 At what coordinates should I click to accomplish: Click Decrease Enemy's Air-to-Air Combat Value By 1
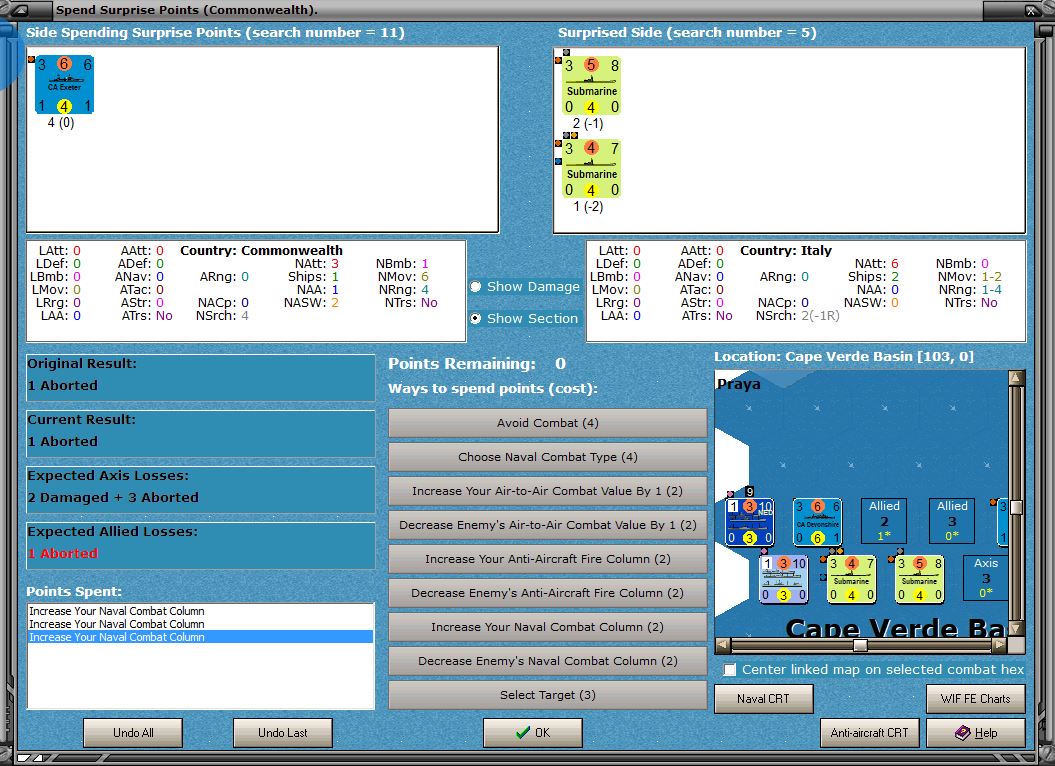(x=548, y=525)
